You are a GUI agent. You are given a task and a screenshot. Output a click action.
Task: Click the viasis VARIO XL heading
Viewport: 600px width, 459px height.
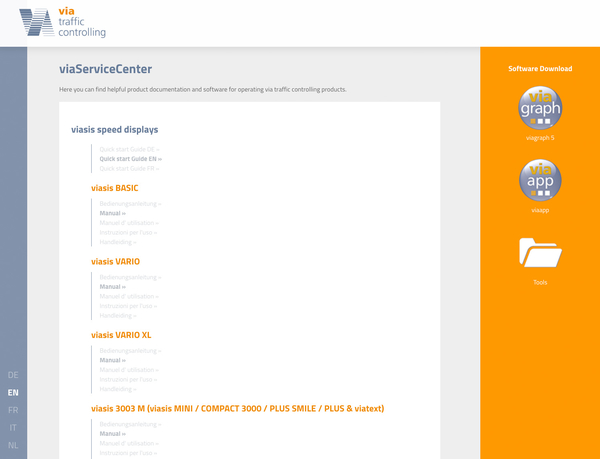coord(121,335)
